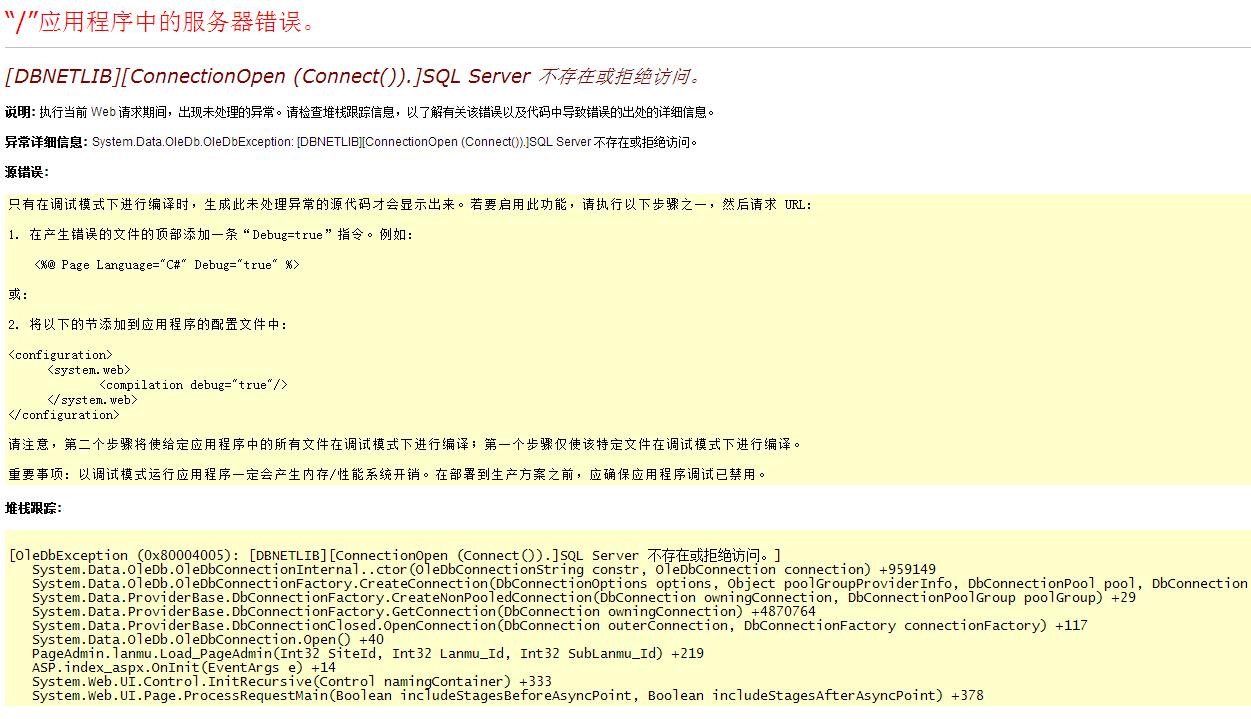
Task: Click the opening <configuration> tag line
Action: (60, 354)
